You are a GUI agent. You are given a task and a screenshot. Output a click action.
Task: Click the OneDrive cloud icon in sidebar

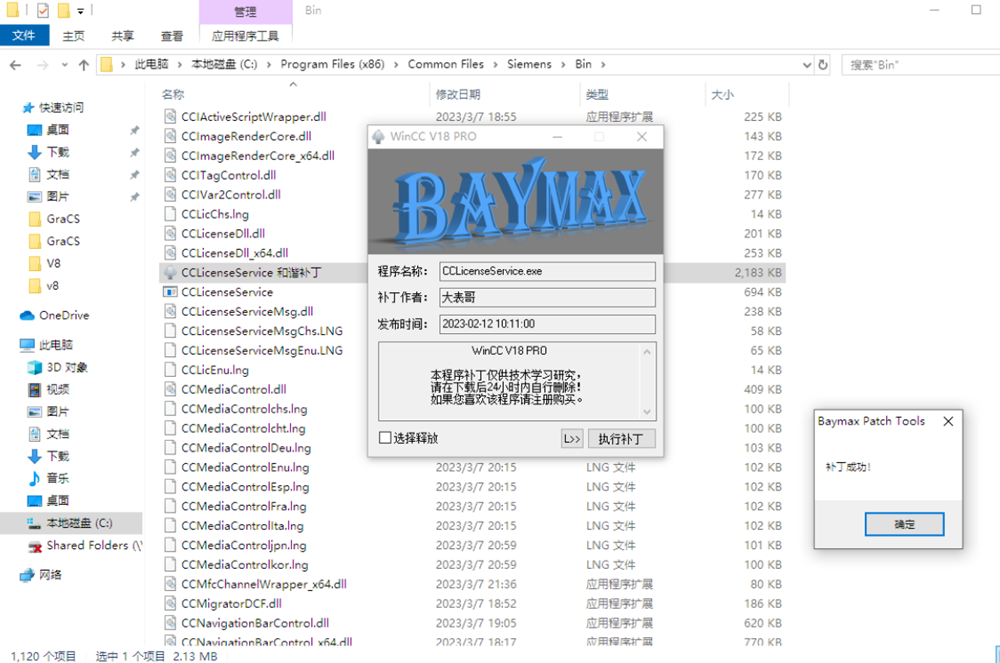28,315
